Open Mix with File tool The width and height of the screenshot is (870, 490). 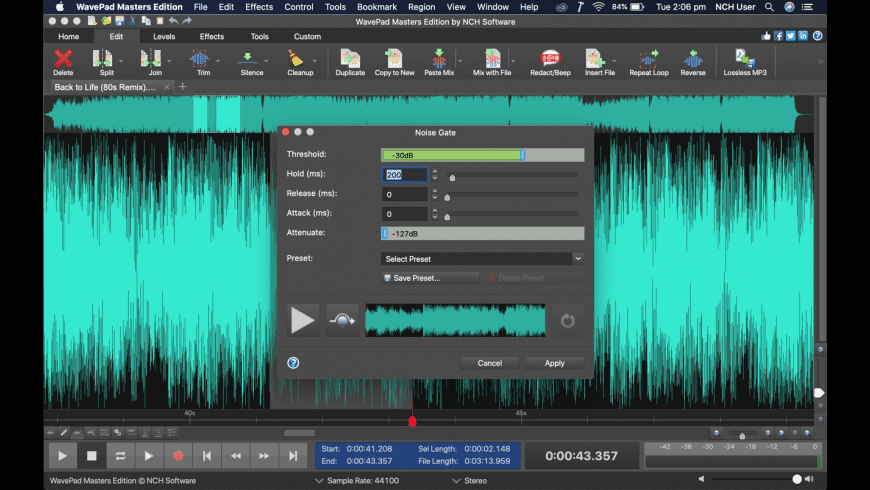click(x=492, y=62)
